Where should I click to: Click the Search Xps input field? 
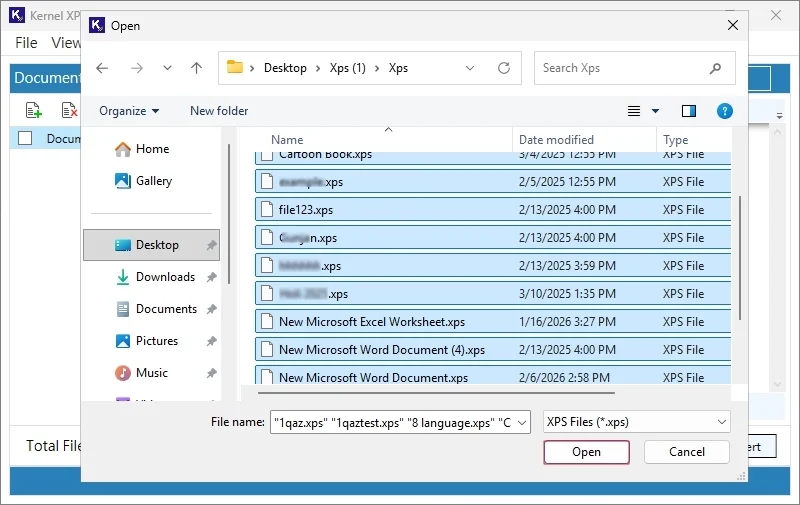coord(622,68)
